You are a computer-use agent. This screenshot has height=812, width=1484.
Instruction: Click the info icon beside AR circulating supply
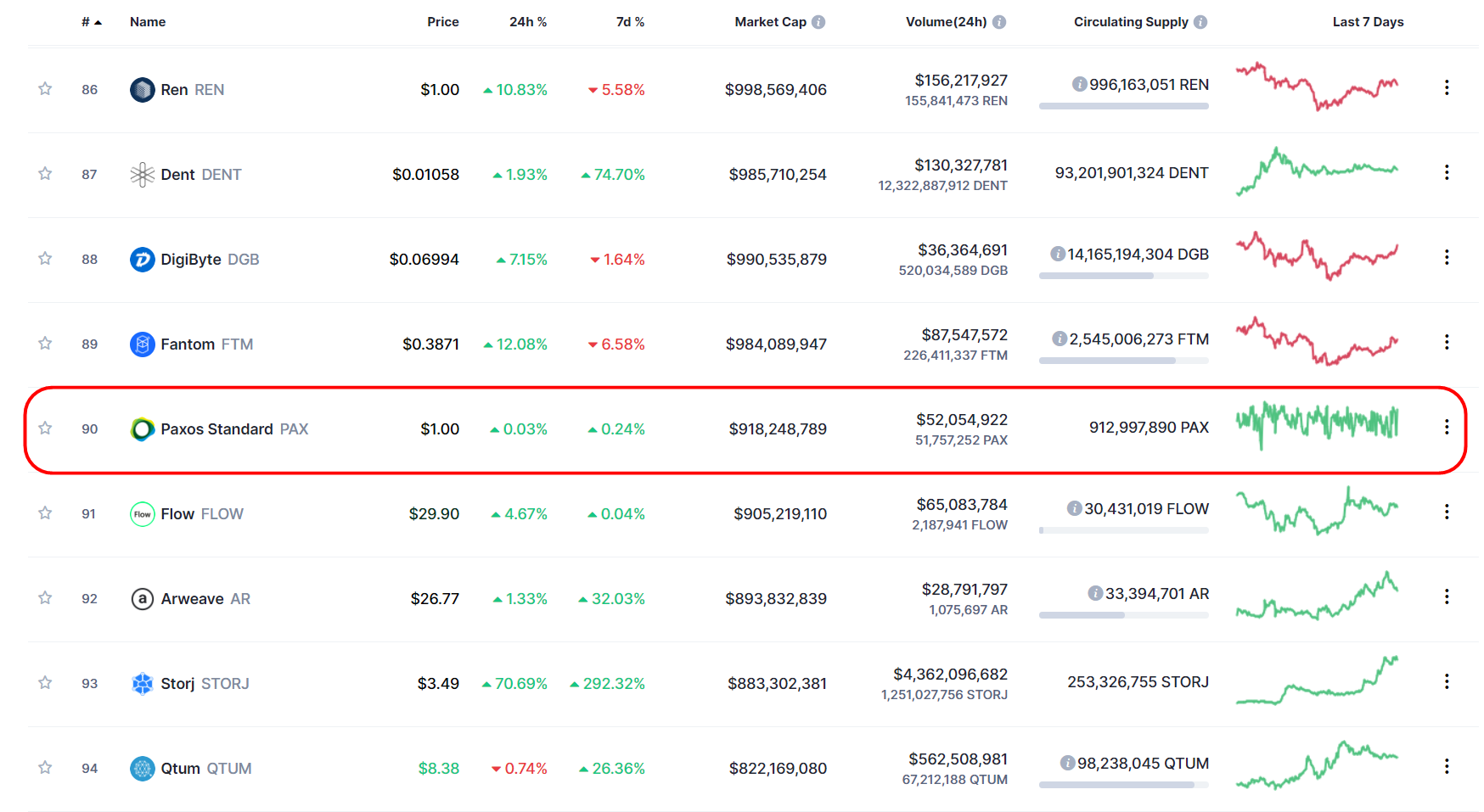(x=1096, y=593)
